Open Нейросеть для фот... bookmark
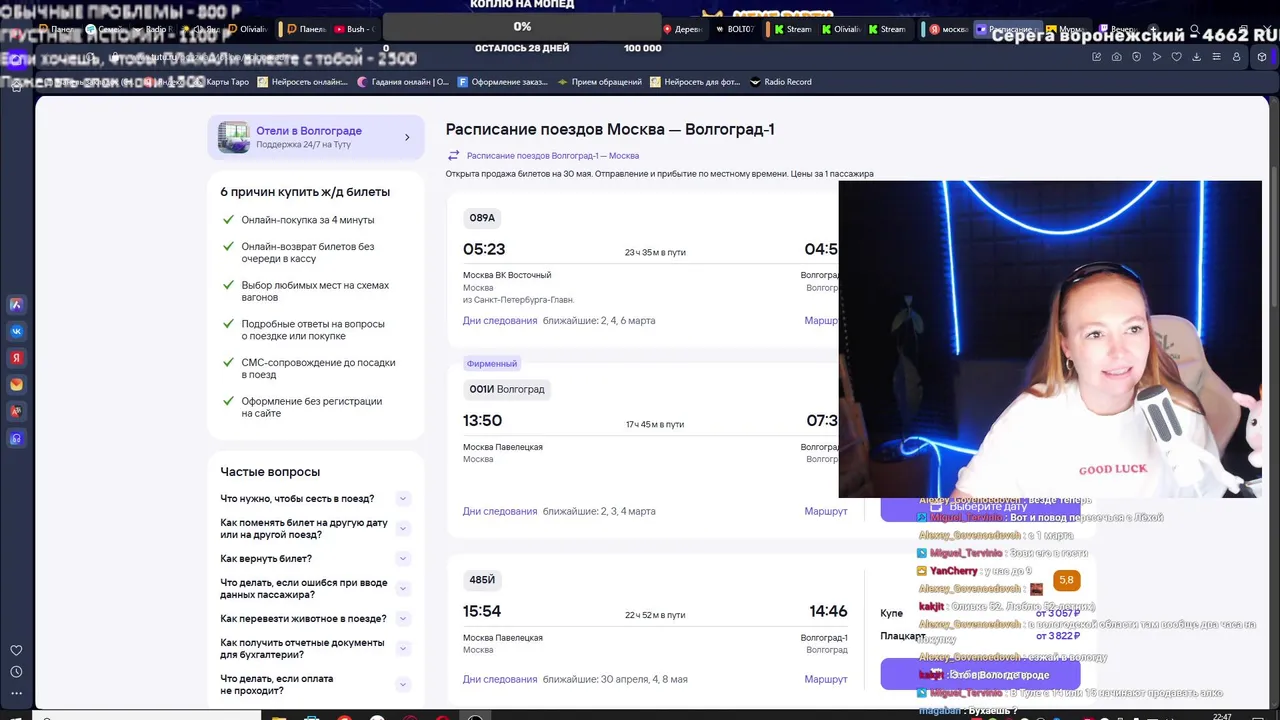 pyautogui.click(x=695, y=82)
